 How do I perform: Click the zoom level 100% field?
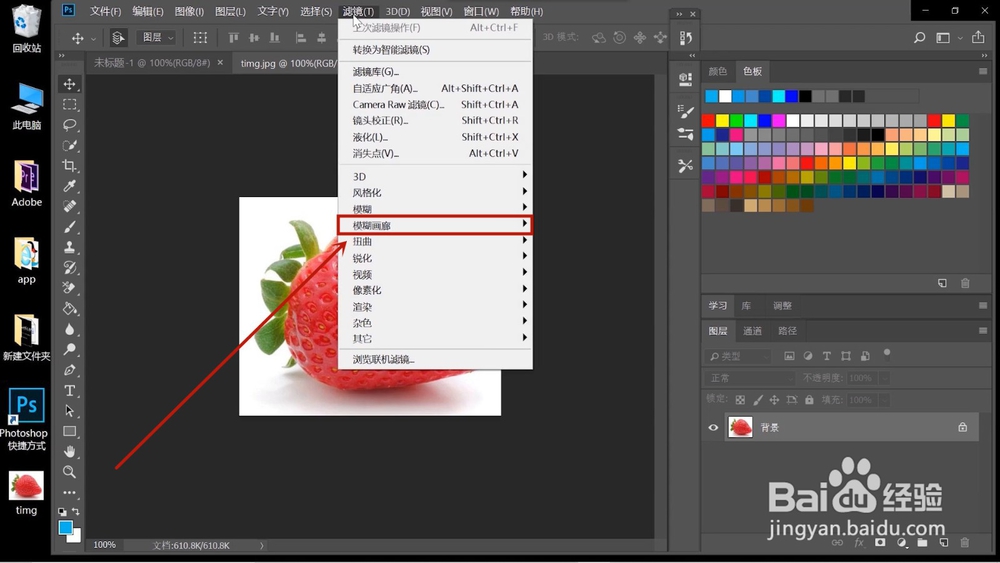pyautogui.click(x=105, y=545)
